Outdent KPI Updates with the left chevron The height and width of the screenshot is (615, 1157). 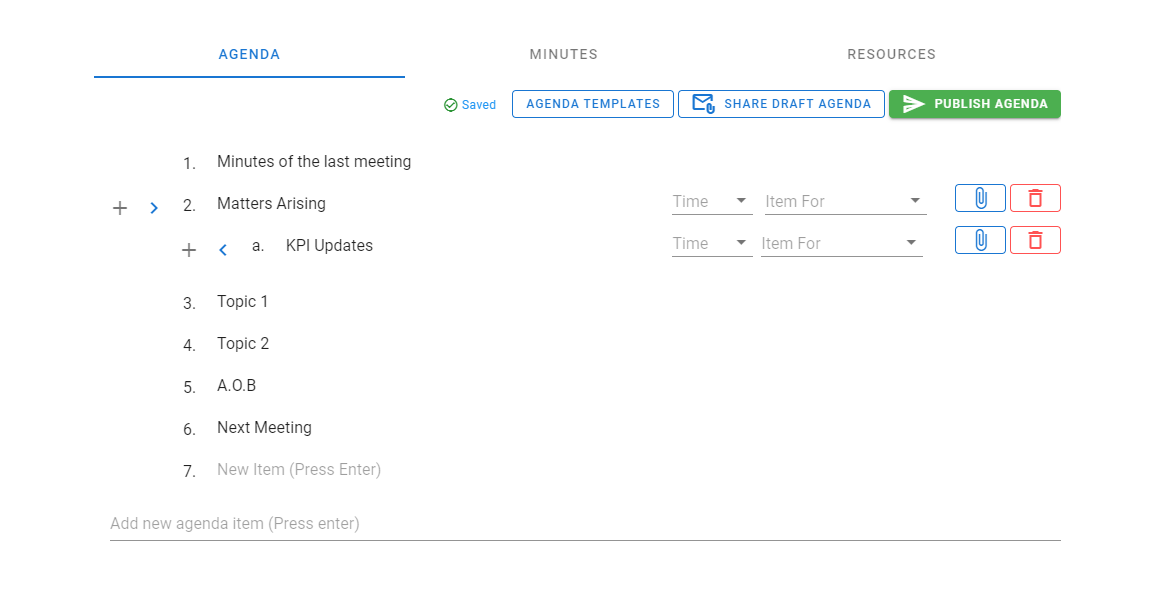tap(223, 250)
